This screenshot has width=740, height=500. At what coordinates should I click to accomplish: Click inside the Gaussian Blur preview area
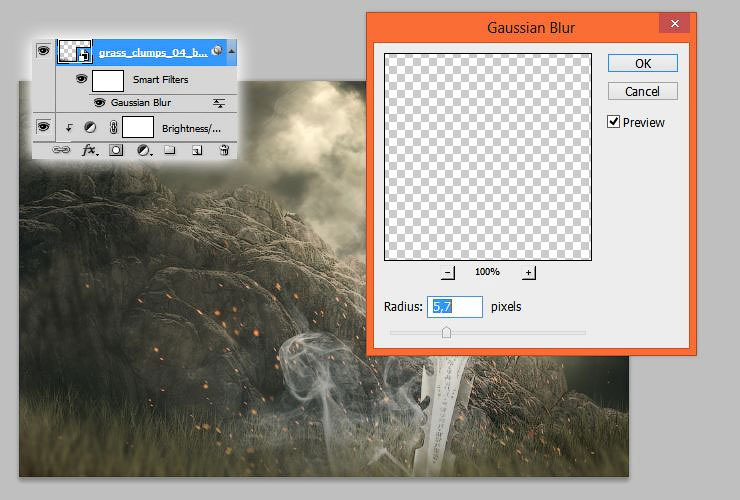[x=488, y=157]
